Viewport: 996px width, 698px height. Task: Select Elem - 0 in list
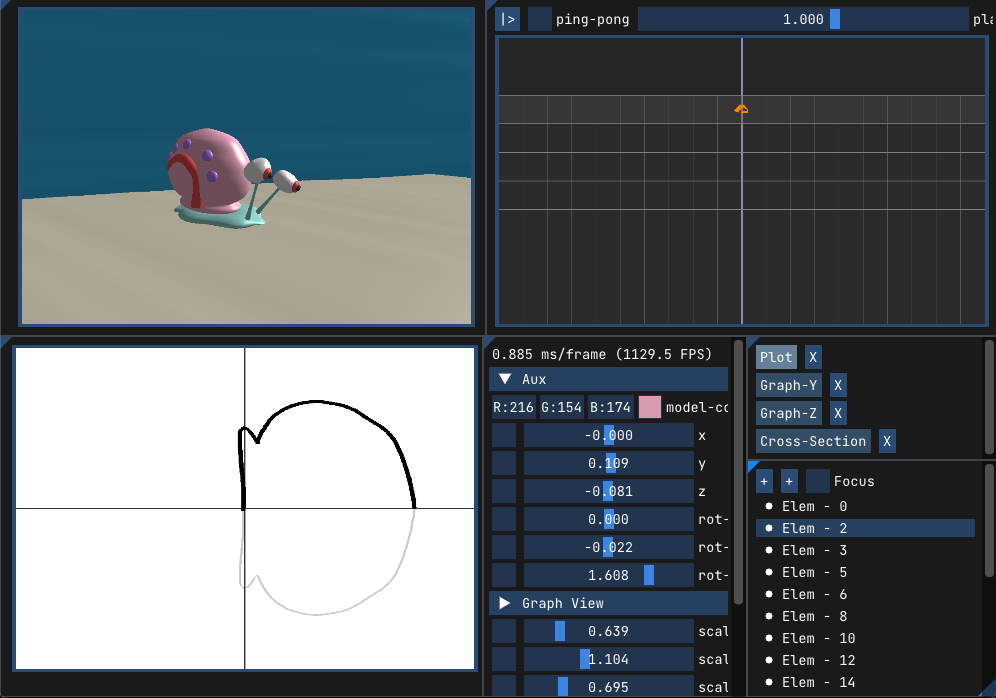[x=865, y=506]
